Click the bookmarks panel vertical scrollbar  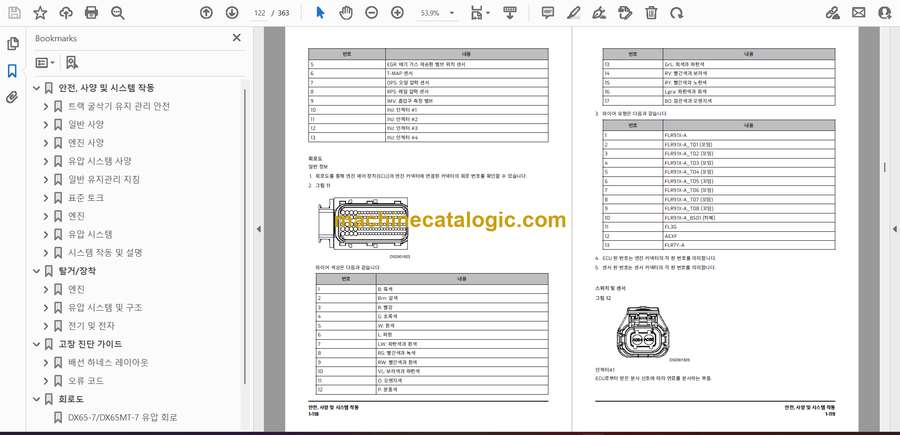(x=245, y=235)
